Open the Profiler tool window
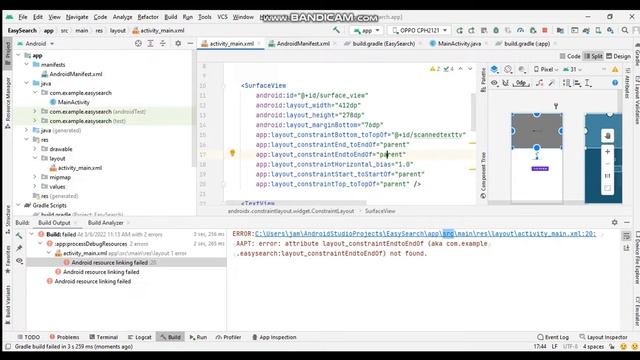Image resolution: width=640 pixels, height=360 pixels. pyautogui.click(x=228, y=337)
